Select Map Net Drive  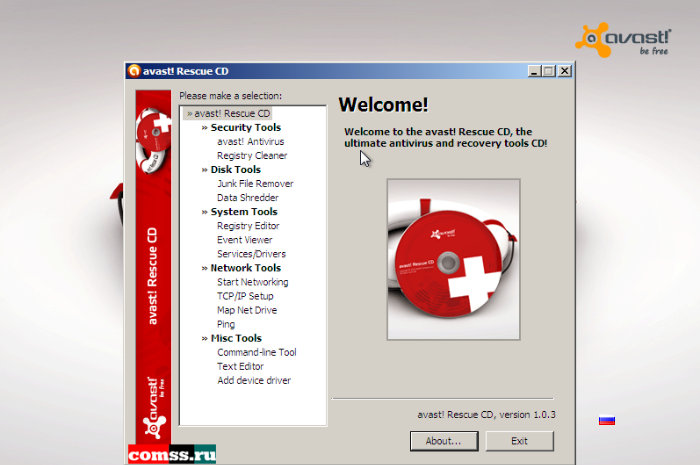pos(247,310)
